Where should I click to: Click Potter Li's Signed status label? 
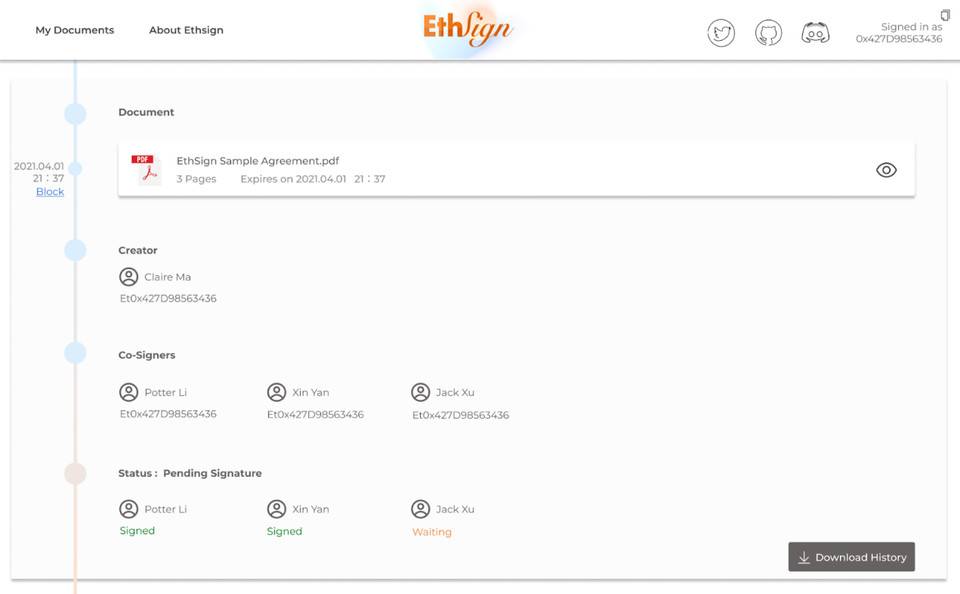point(136,530)
